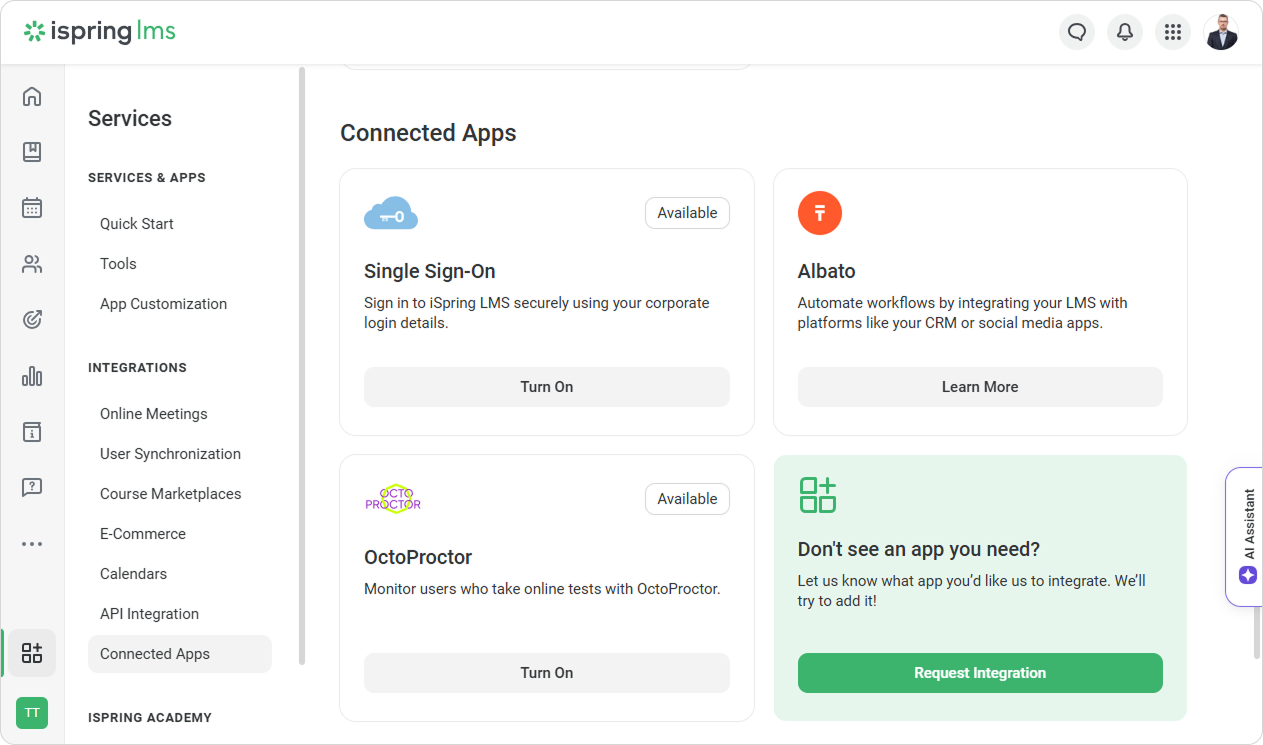Click the notifications bell icon
The width and height of the screenshot is (1263, 745).
(1125, 32)
